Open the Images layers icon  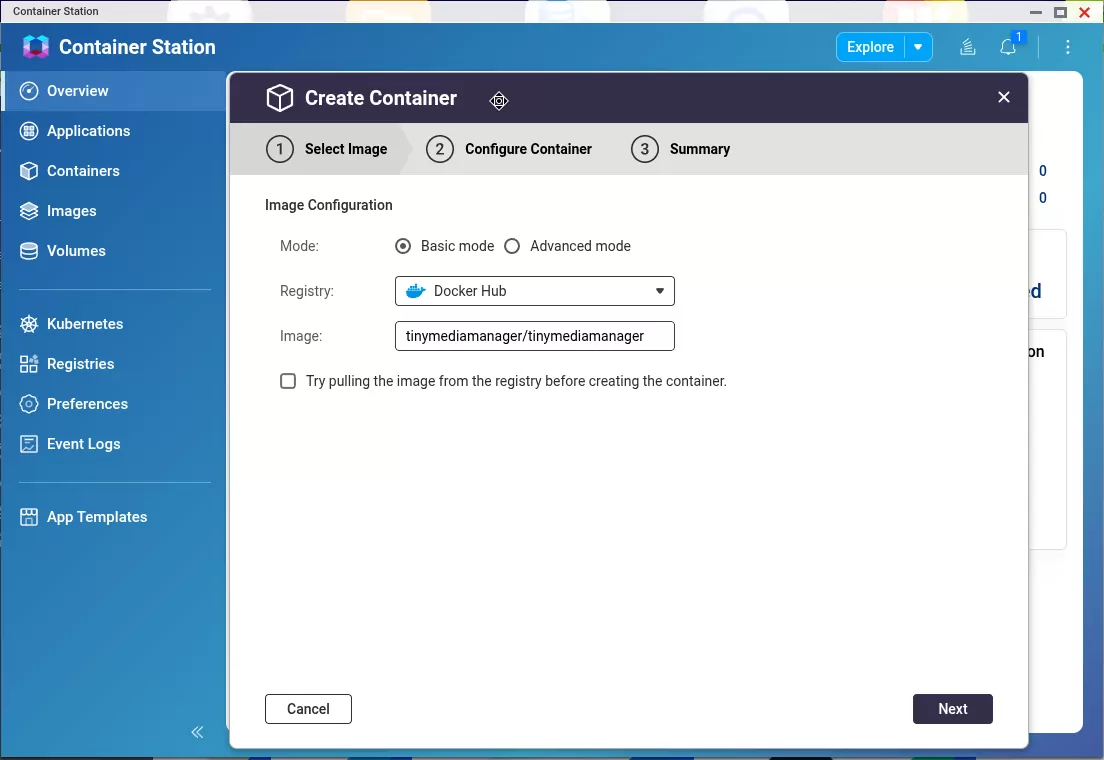point(29,211)
